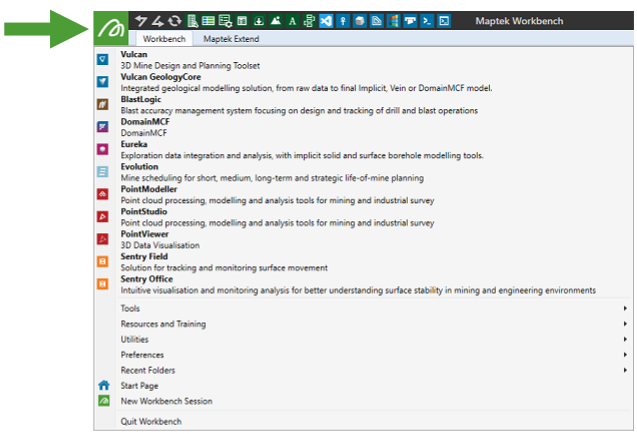The height and width of the screenshot is (434, 637).
Task: Click the refresh circular arrows icon
Action: coord(175,21)
